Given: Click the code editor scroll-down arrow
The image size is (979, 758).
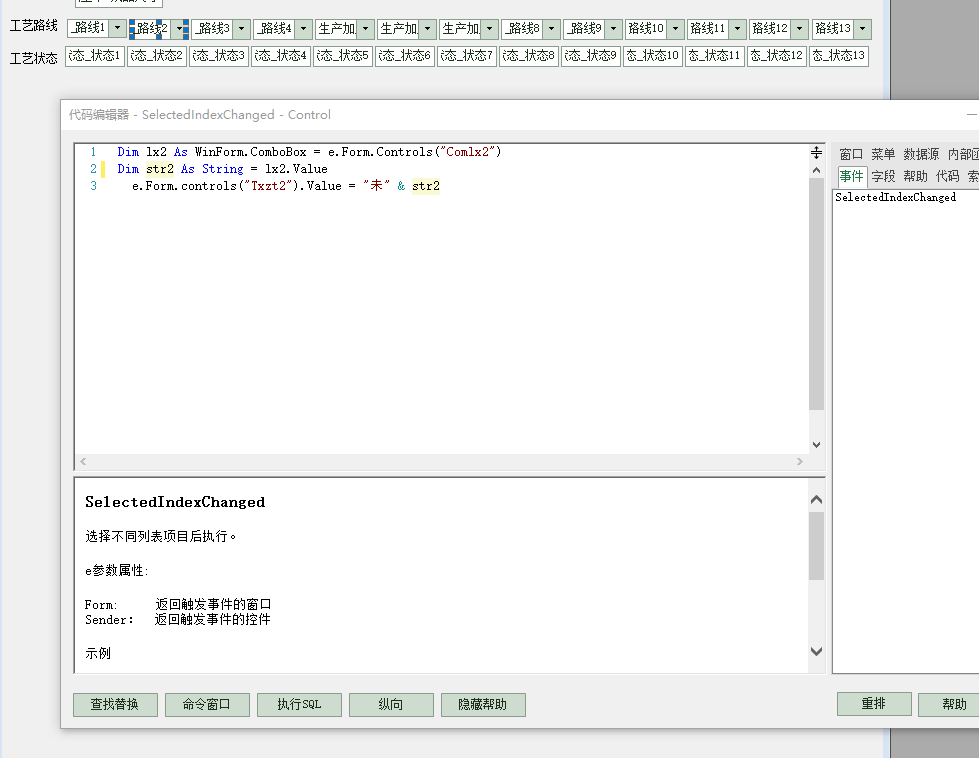Looking at the screenshot, I should tap(816, 445).
